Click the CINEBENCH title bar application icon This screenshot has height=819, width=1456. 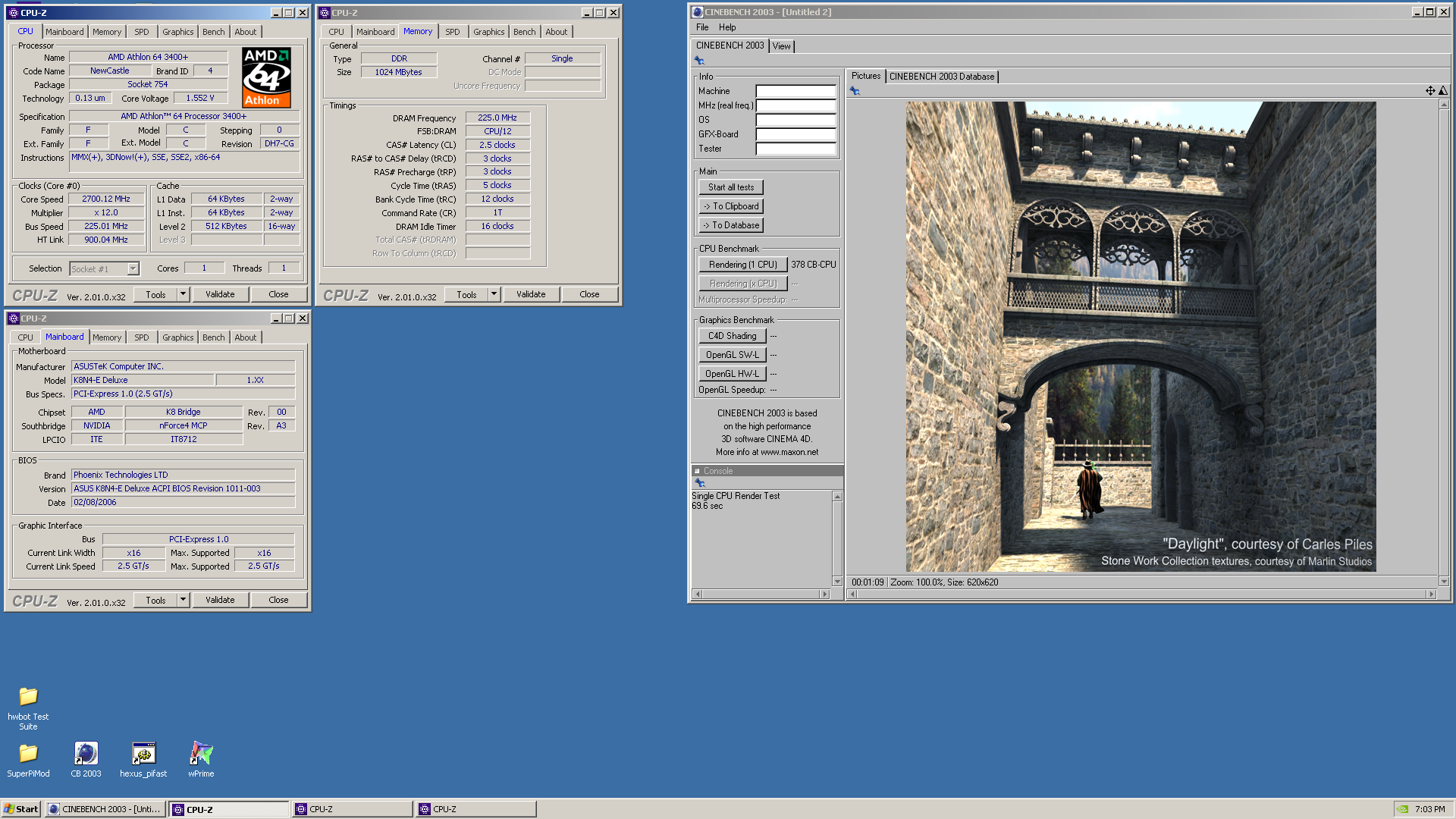[698, 12]
